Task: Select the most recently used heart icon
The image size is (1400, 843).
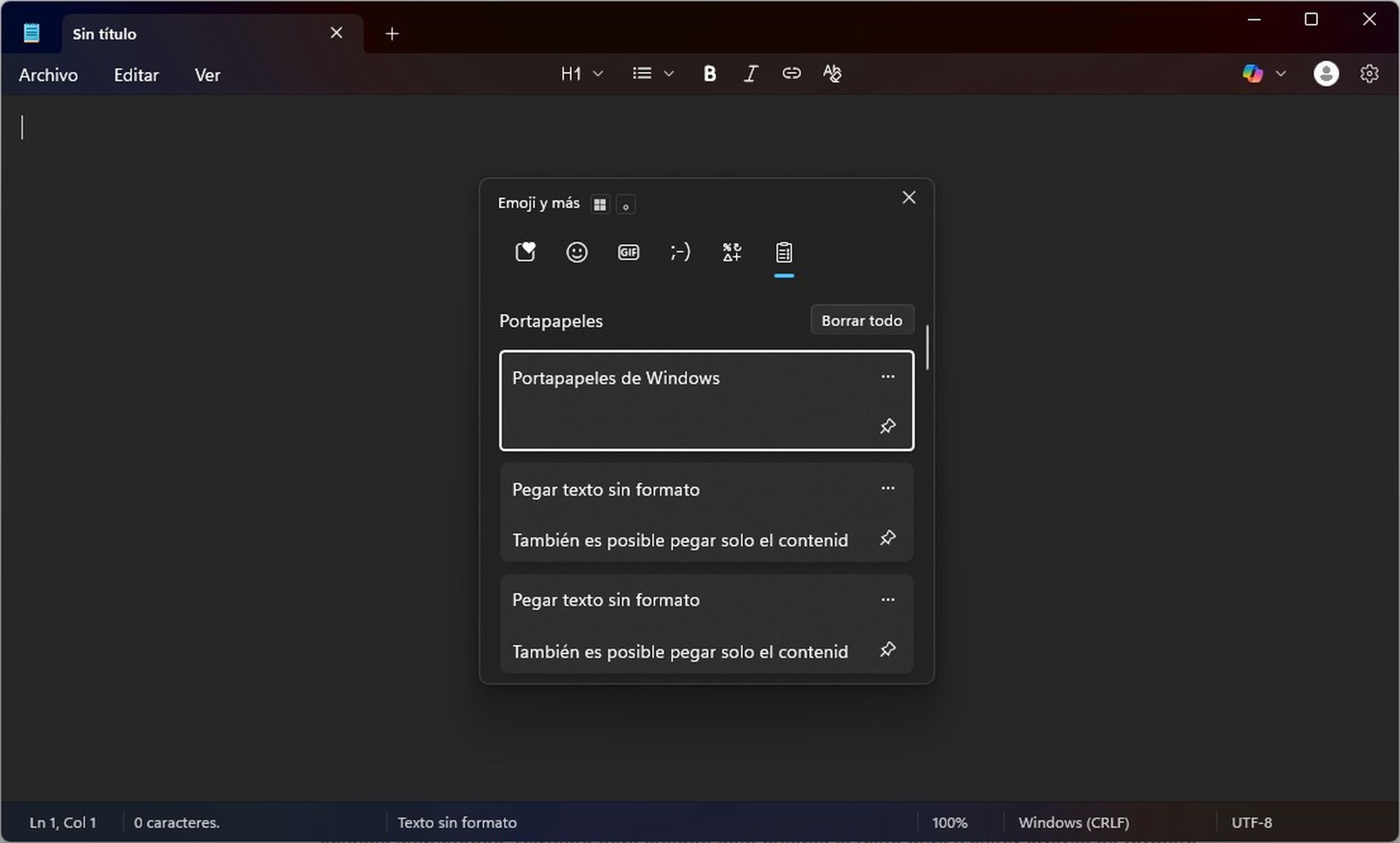Action: pos(525,251)
